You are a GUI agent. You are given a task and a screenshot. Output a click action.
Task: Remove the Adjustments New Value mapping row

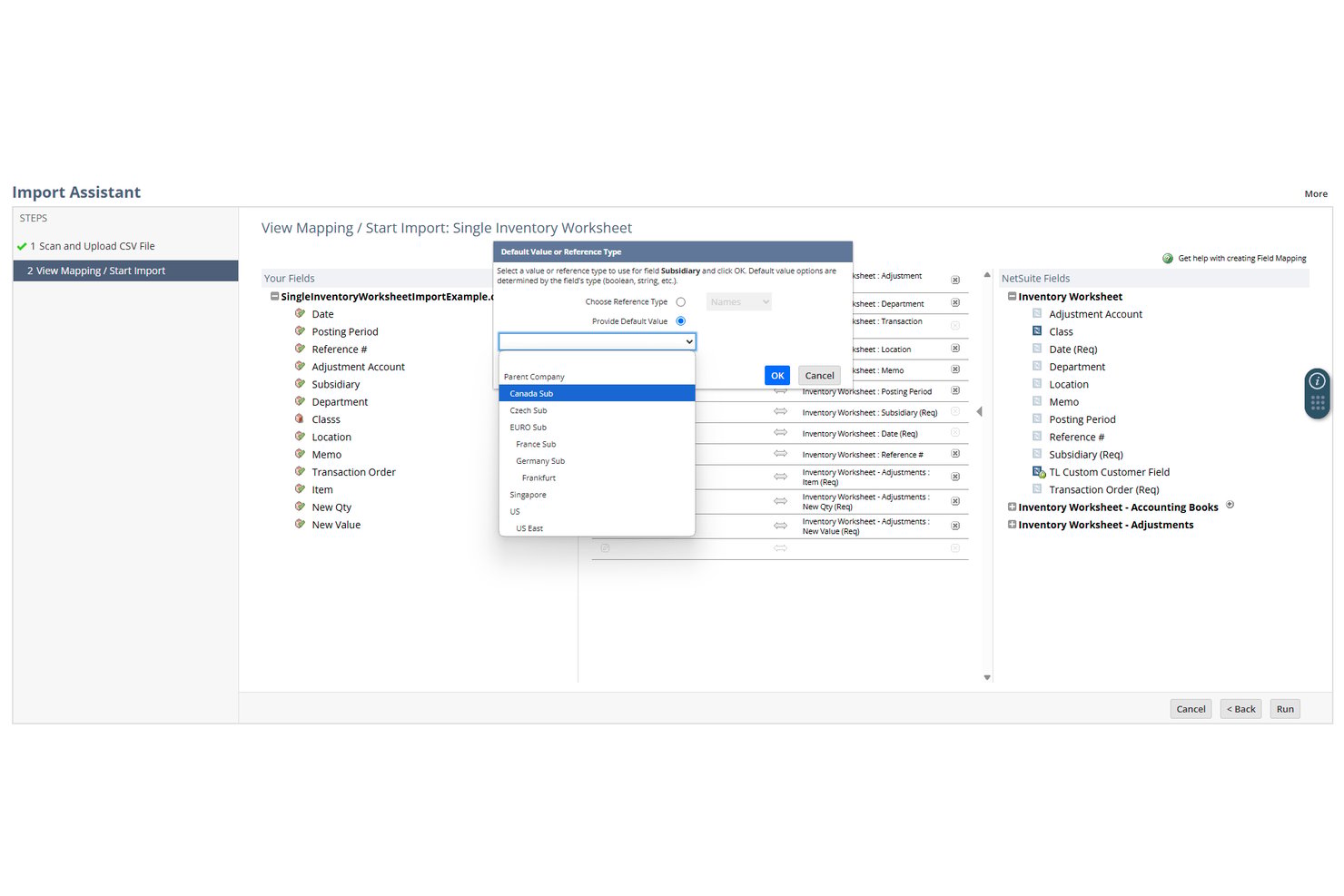[955, 526]
